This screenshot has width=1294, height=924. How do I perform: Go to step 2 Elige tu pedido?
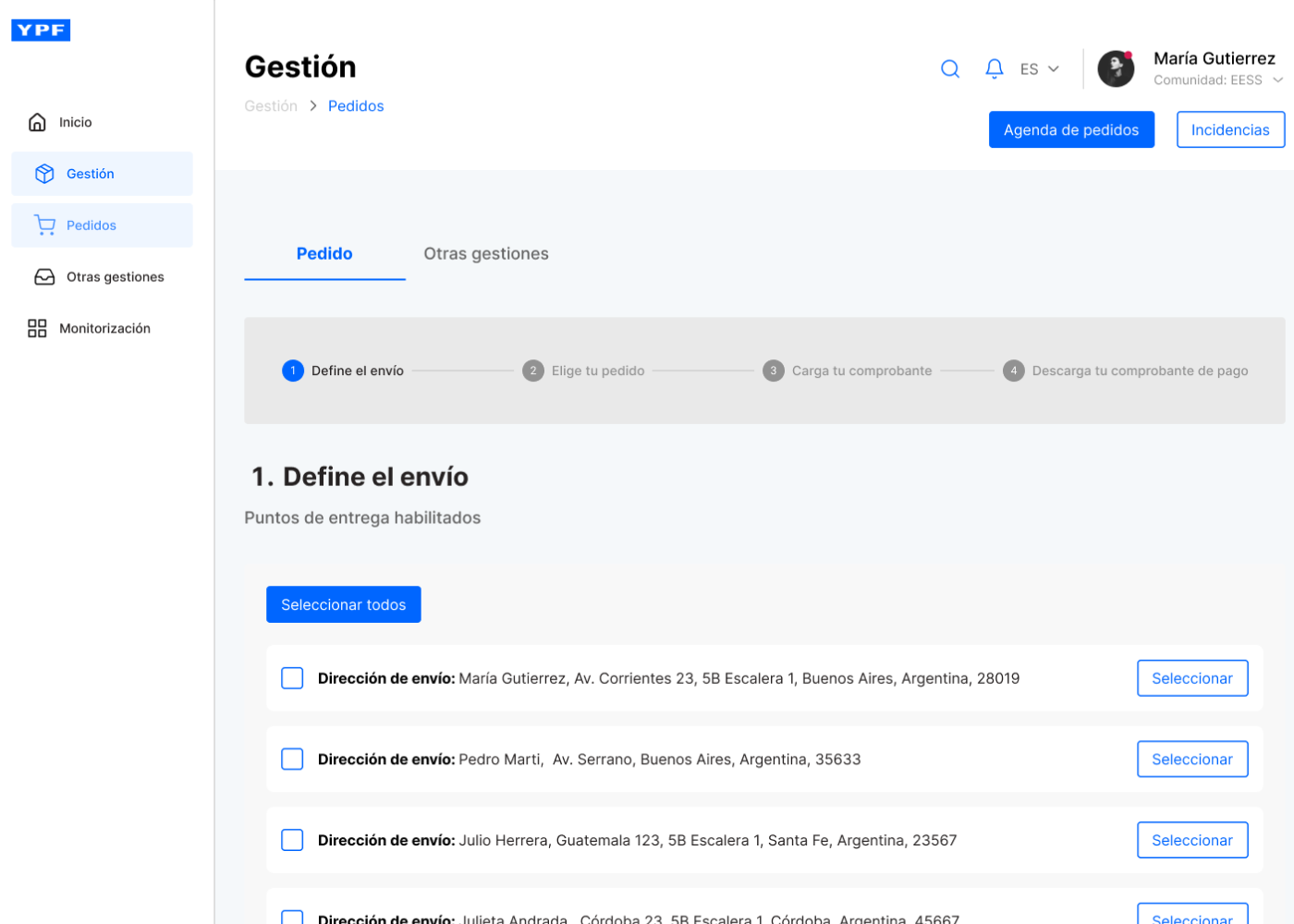coord(583,371)
